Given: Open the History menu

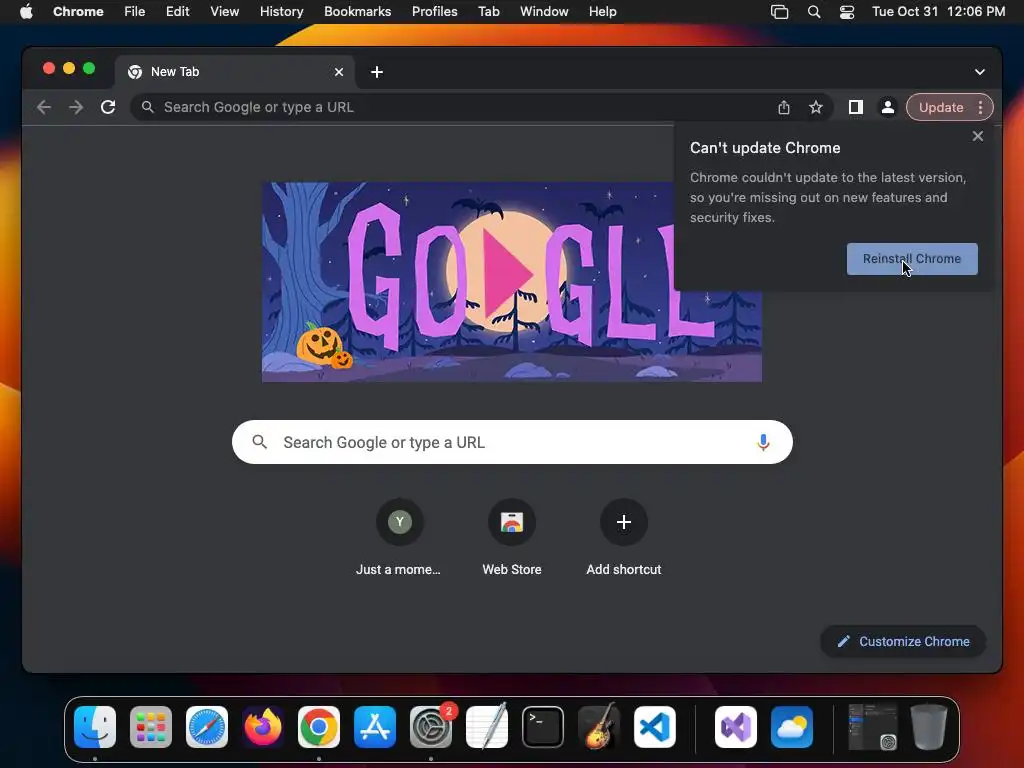Looking at the screenshot, I should (281, 12).
